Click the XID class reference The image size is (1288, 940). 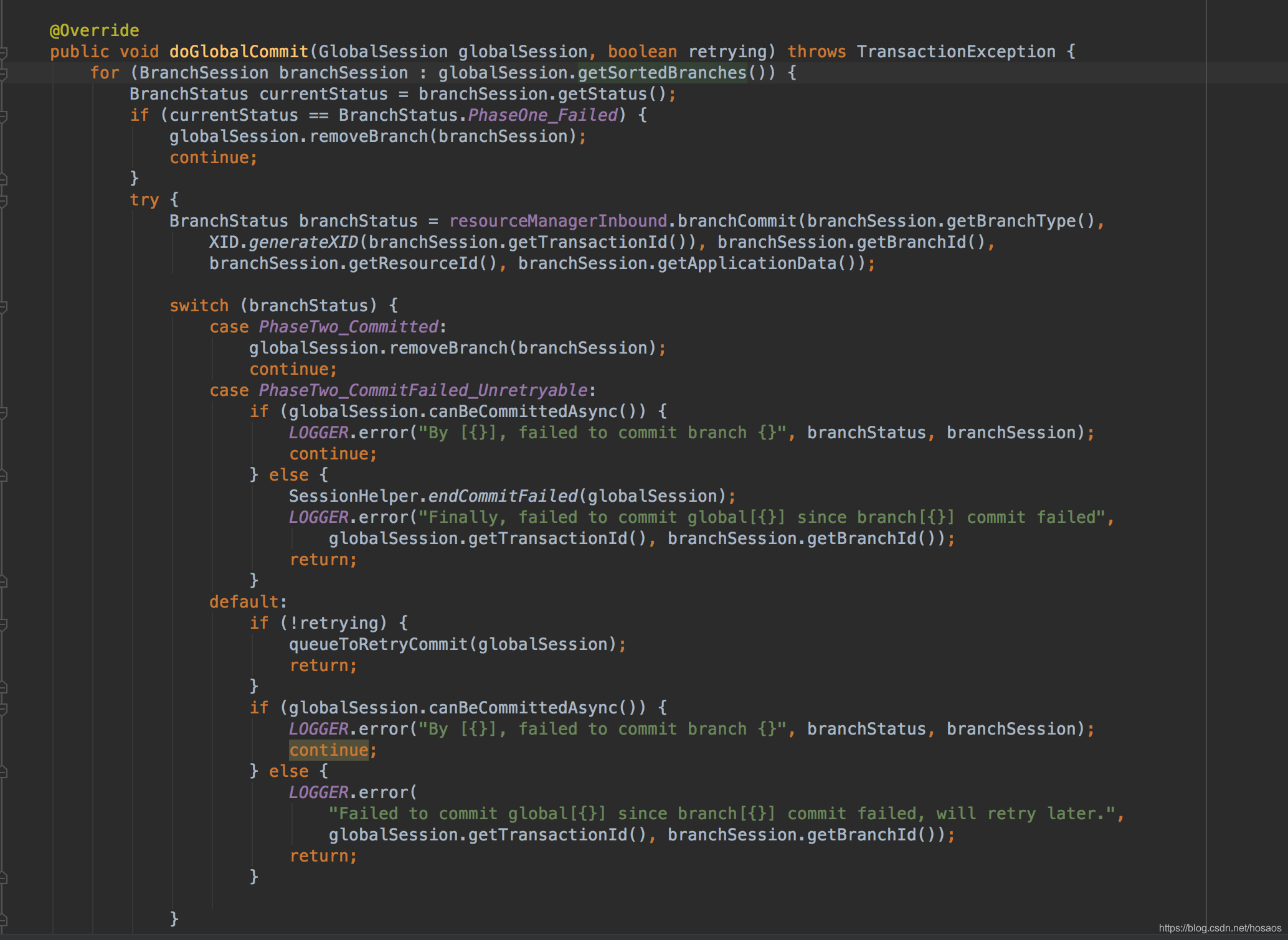(224, 242)
